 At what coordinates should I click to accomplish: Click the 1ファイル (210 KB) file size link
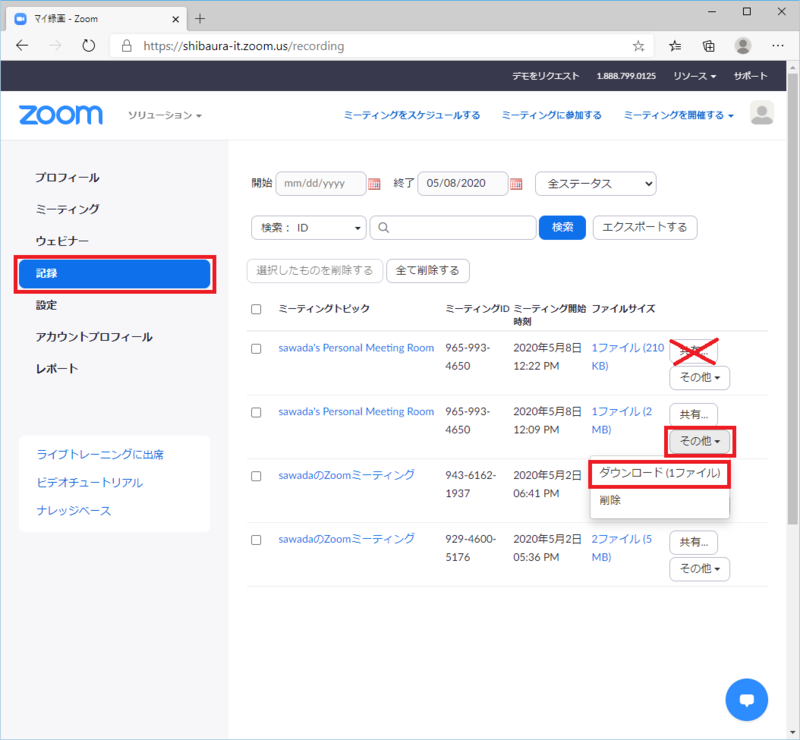628,357
